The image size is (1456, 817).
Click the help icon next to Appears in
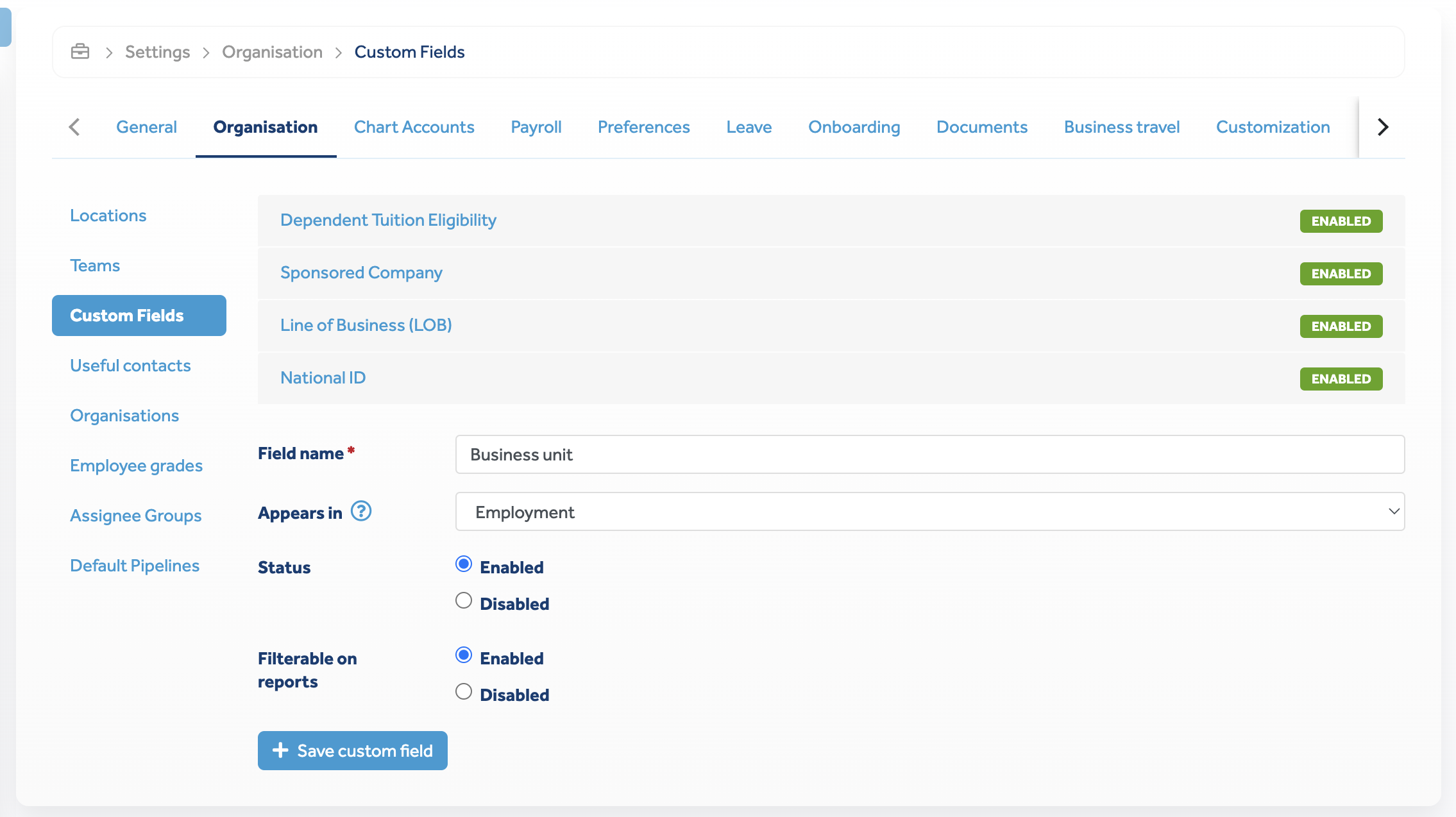click(x=361, y=511)
